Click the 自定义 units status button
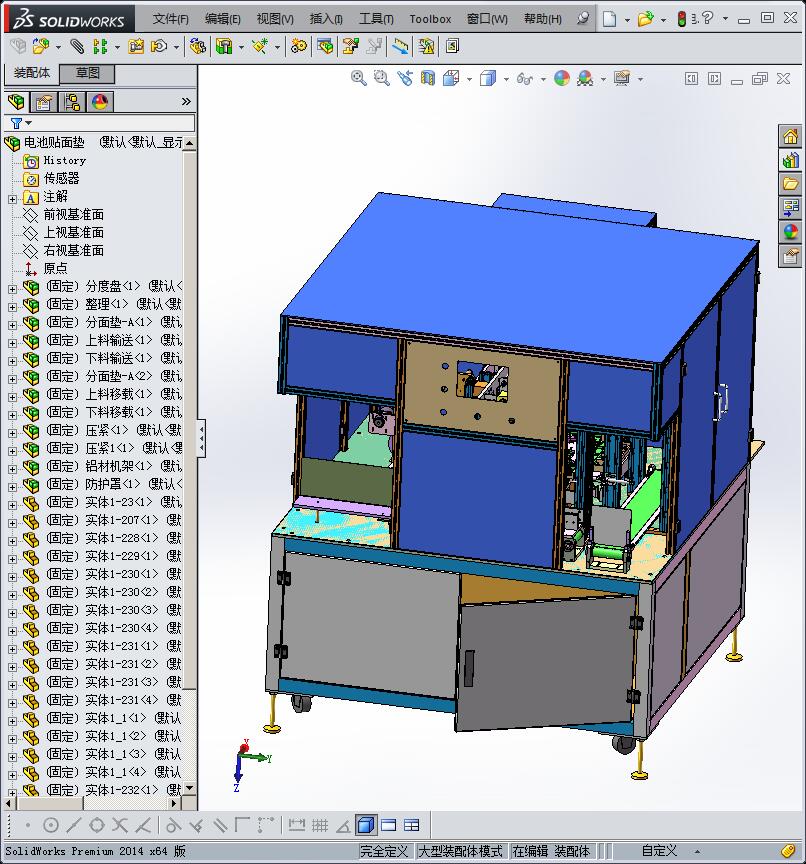This screenshot has width=806, height=864. [659, 851]
